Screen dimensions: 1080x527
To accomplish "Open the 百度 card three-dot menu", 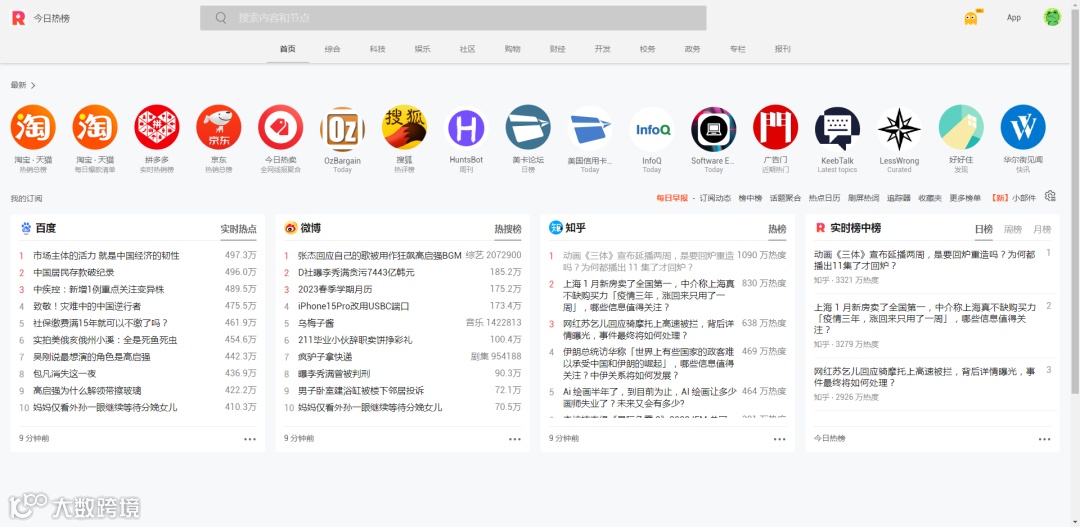I will coord(250,439).
